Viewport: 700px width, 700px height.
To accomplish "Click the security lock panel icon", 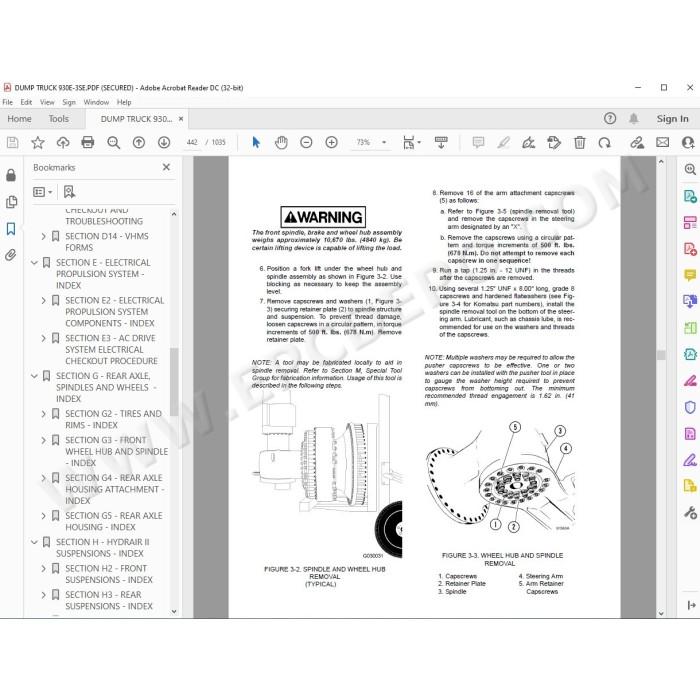I will (11, 175).
